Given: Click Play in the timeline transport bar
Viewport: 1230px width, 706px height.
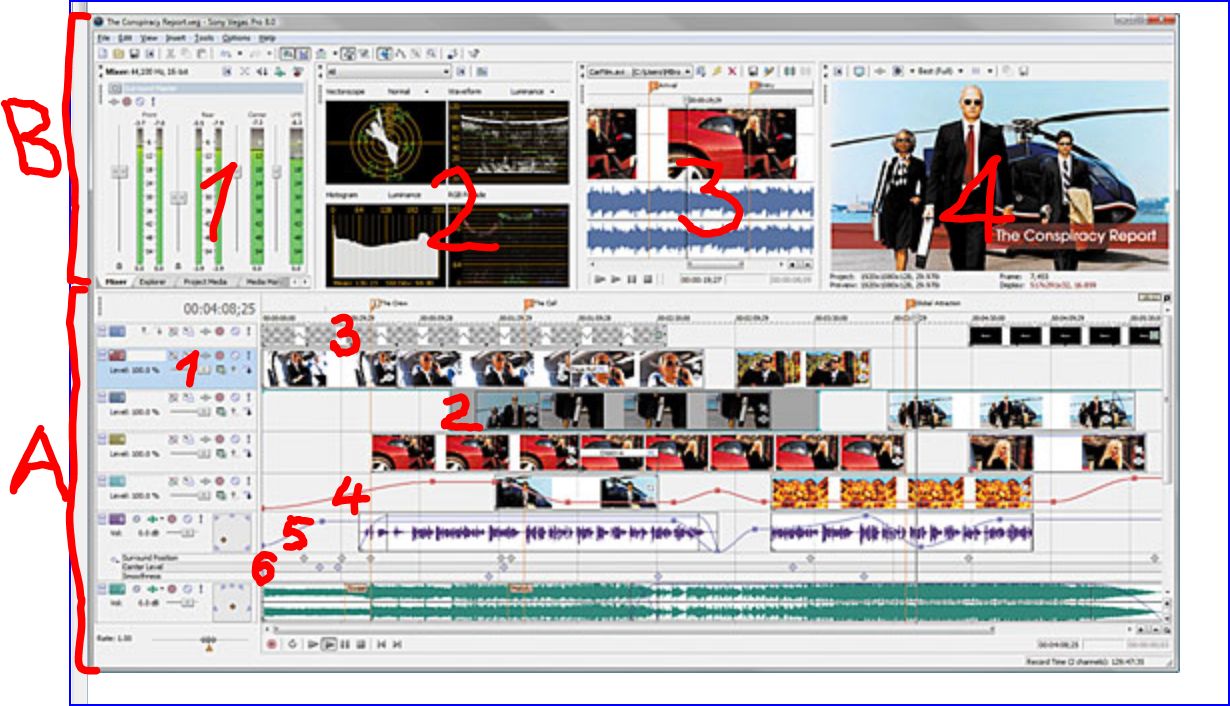Looking at the screenshot, I should (x=329, y=644).
